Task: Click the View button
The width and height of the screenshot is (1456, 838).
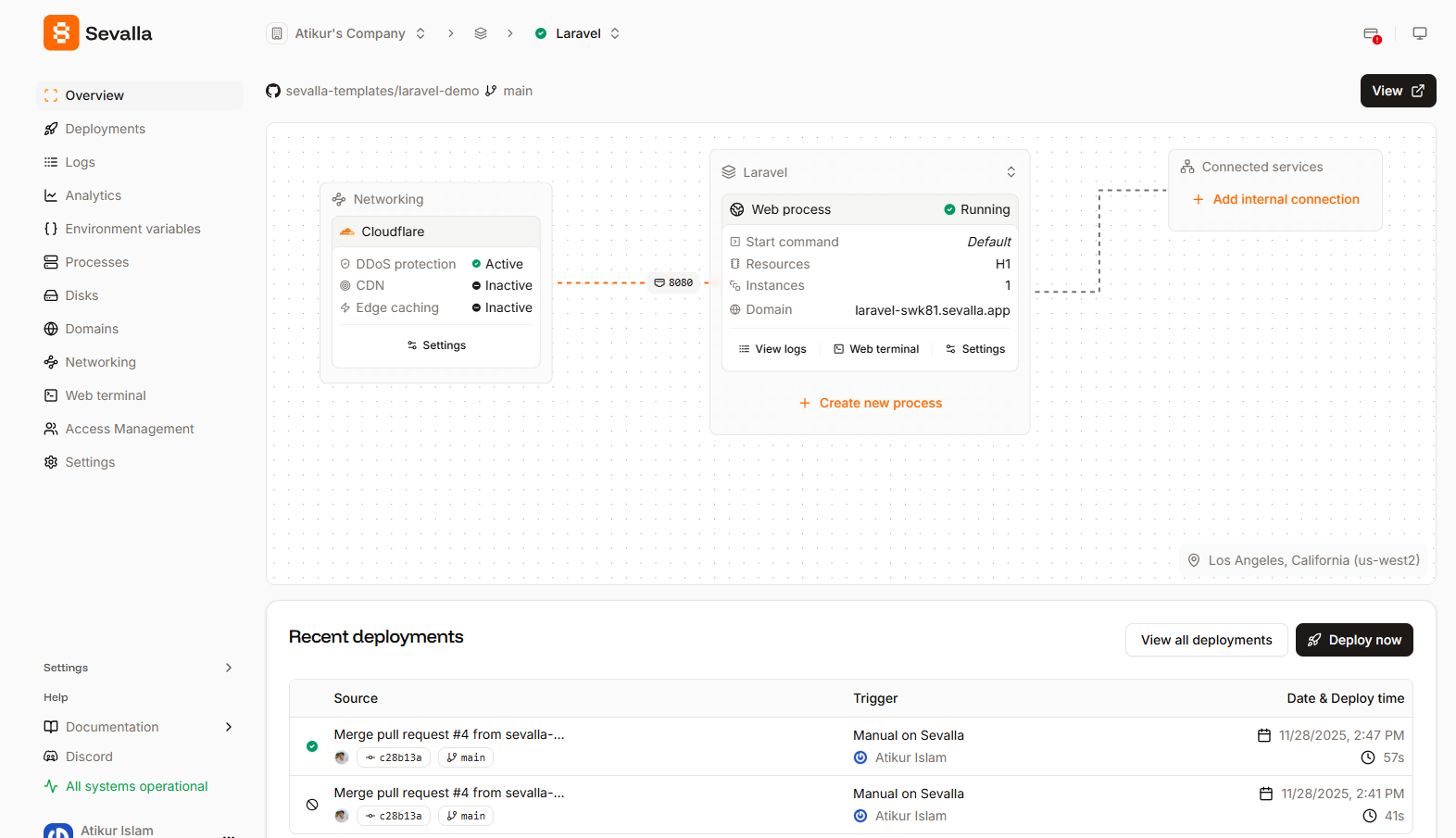Action: click(x=1398, y=91)
